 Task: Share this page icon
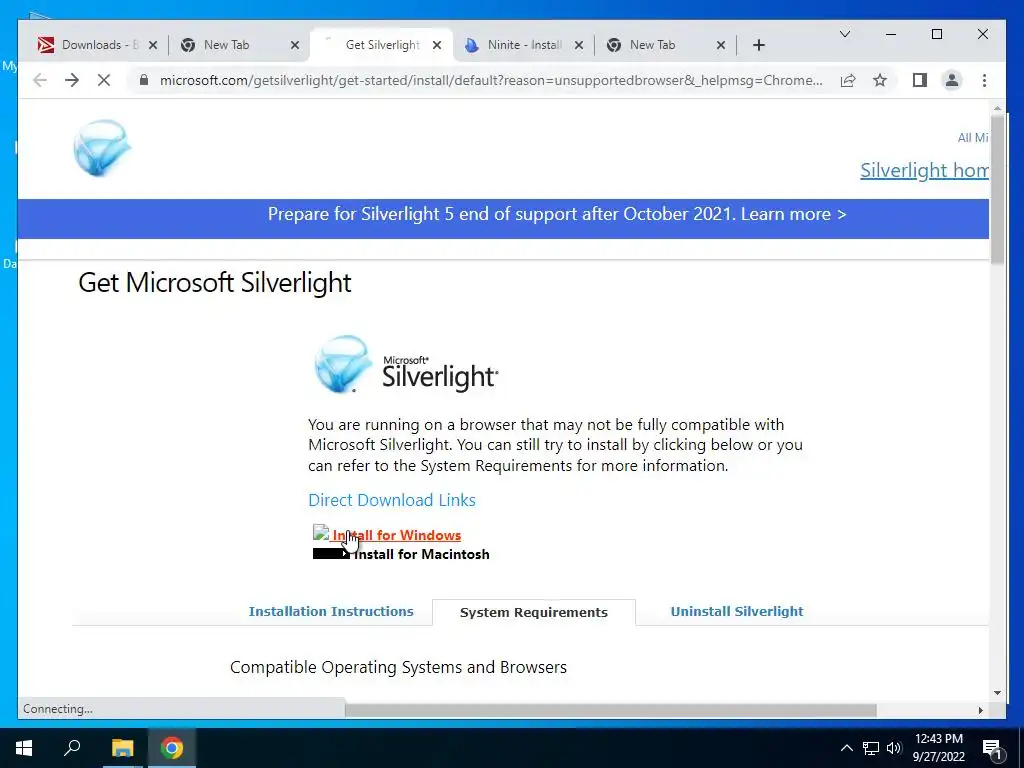click(848, 80)
